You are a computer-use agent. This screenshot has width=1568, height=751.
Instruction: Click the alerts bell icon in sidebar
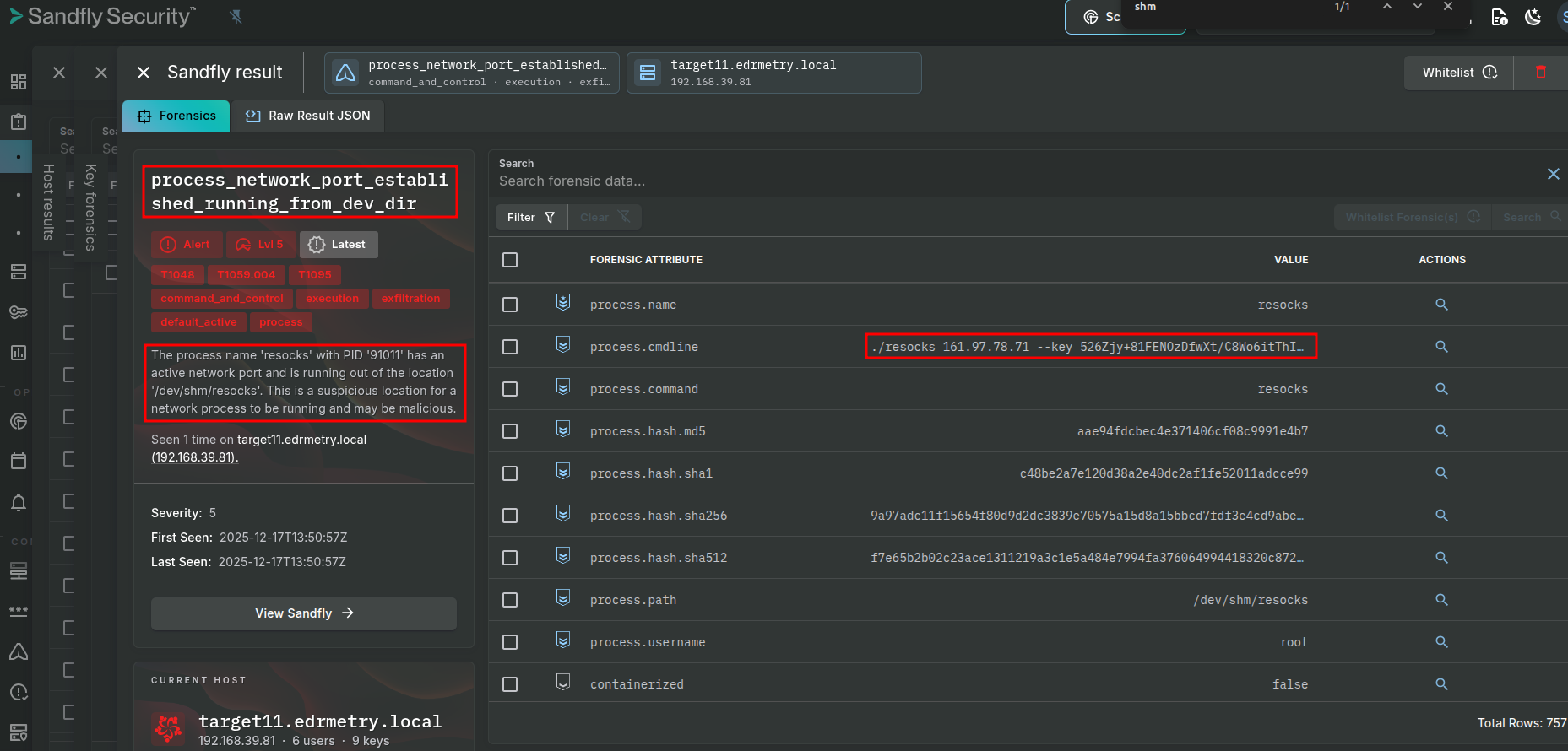point(19,503)
